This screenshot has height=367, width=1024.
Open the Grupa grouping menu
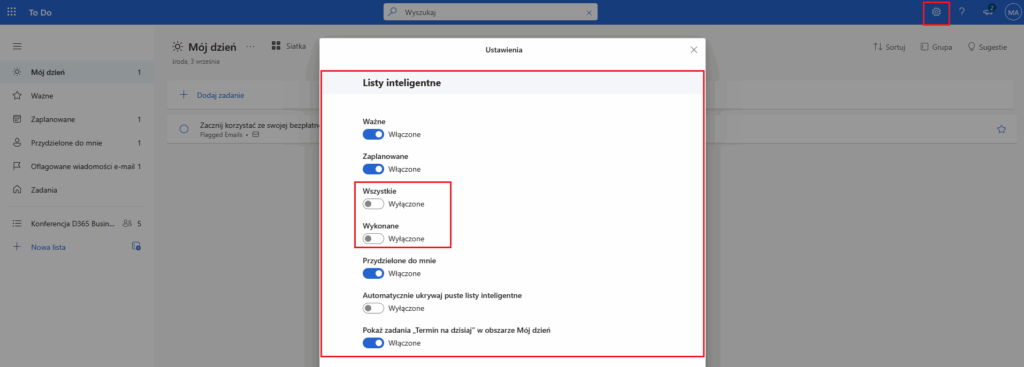click(x=936, y=47)
